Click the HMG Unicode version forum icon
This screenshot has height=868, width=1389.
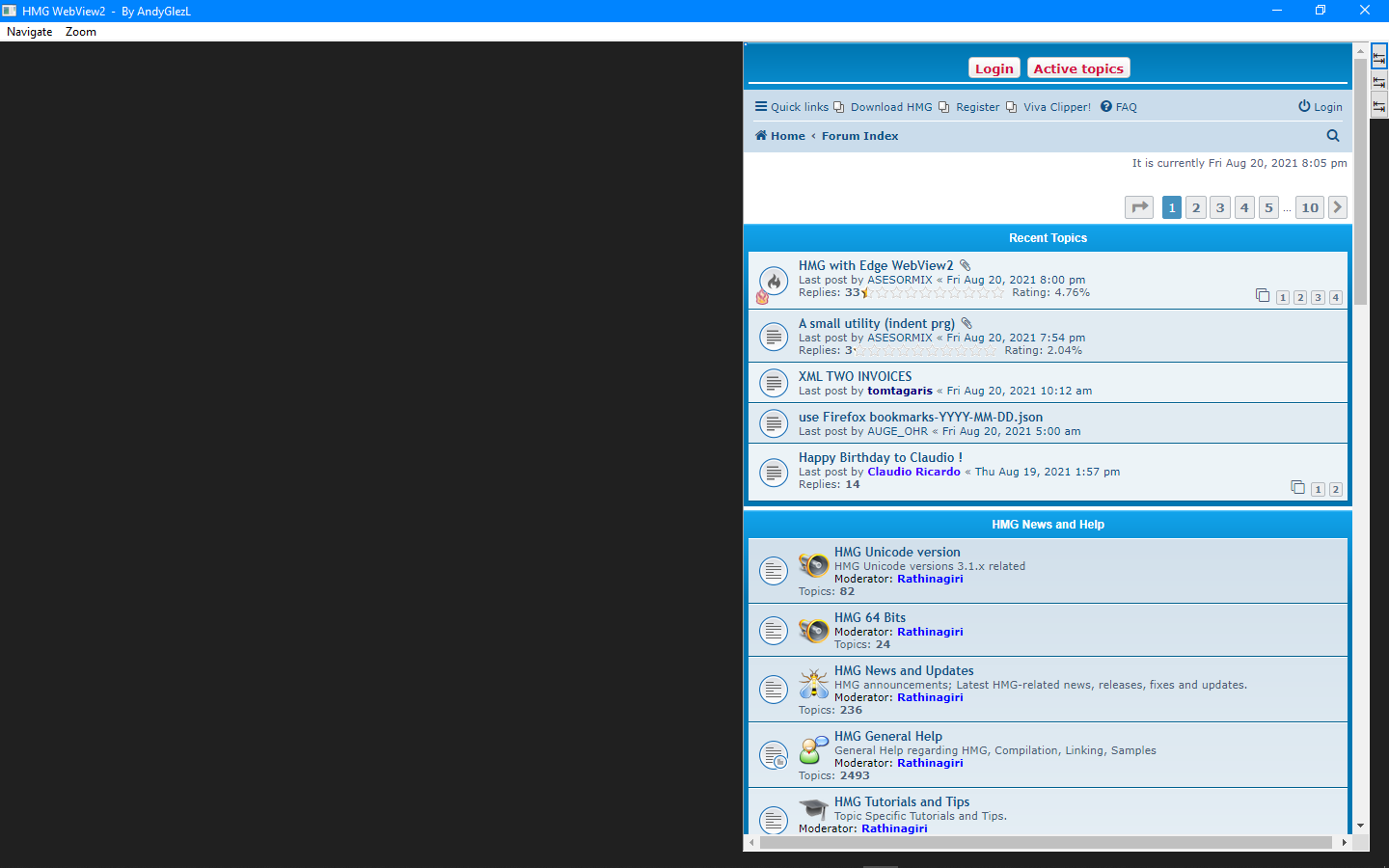[814, 564]
